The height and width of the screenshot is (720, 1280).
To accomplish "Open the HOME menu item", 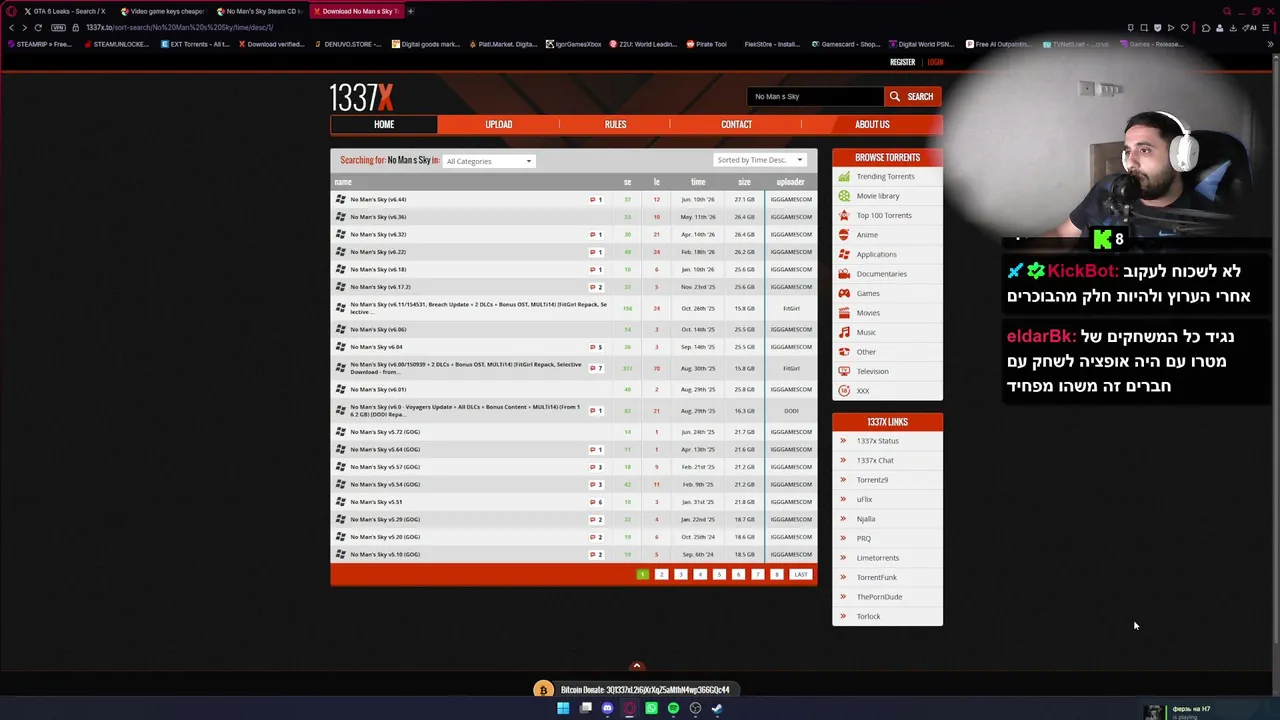I will [384, 124].
